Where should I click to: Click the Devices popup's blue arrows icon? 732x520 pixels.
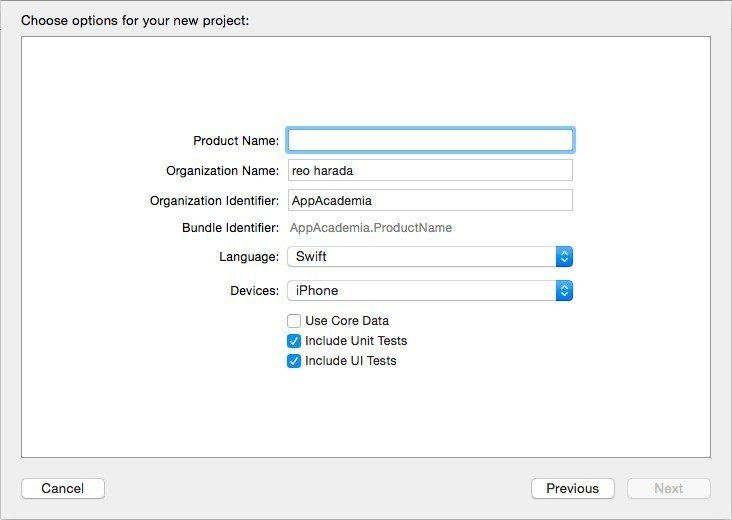tap(564, 291)
